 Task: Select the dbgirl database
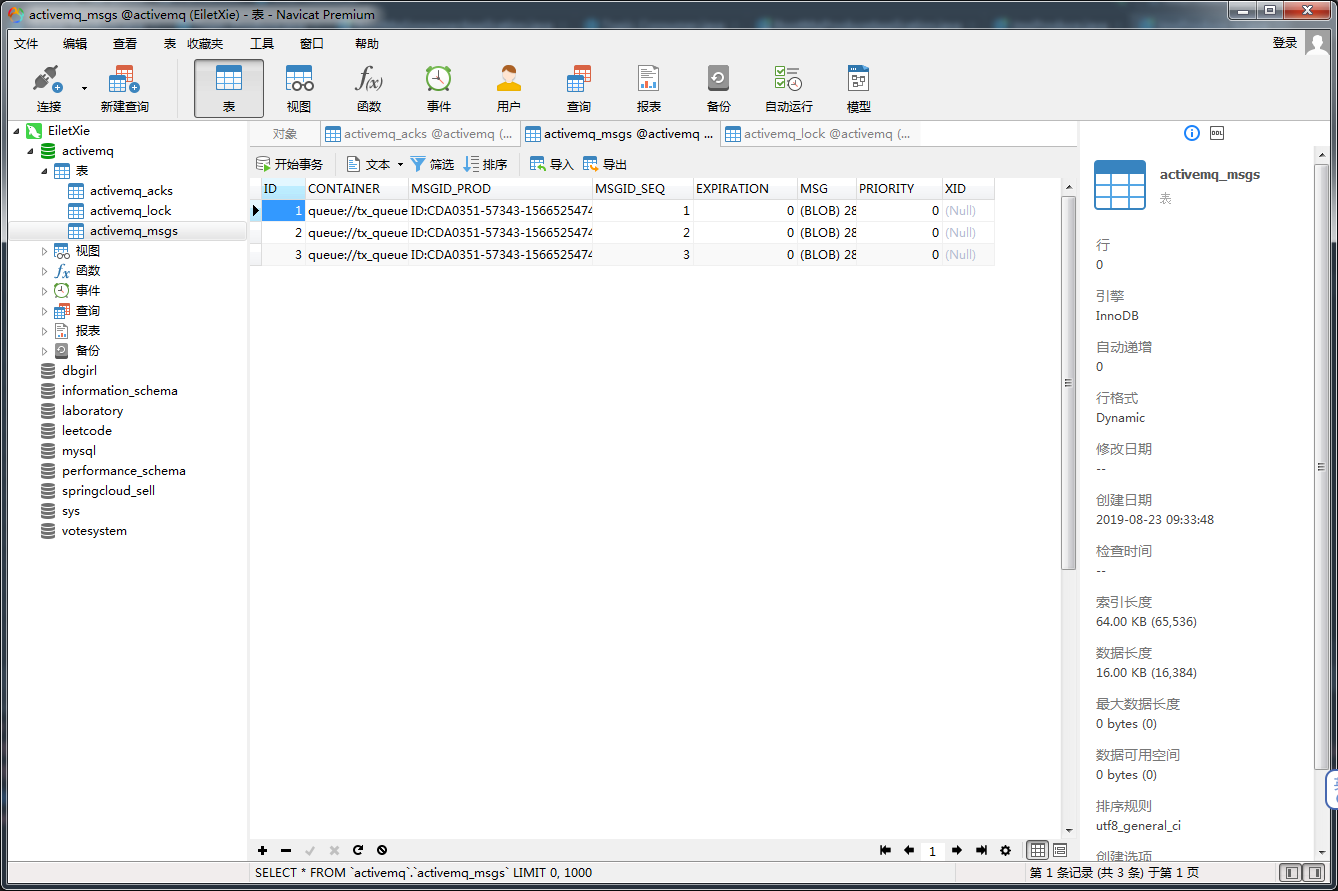(79, 371)
